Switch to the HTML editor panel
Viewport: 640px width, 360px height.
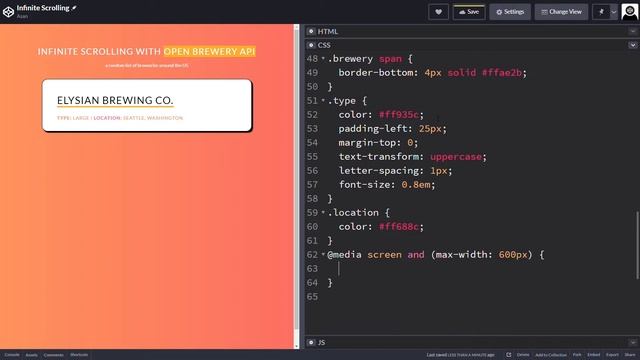tap(328, 31)
